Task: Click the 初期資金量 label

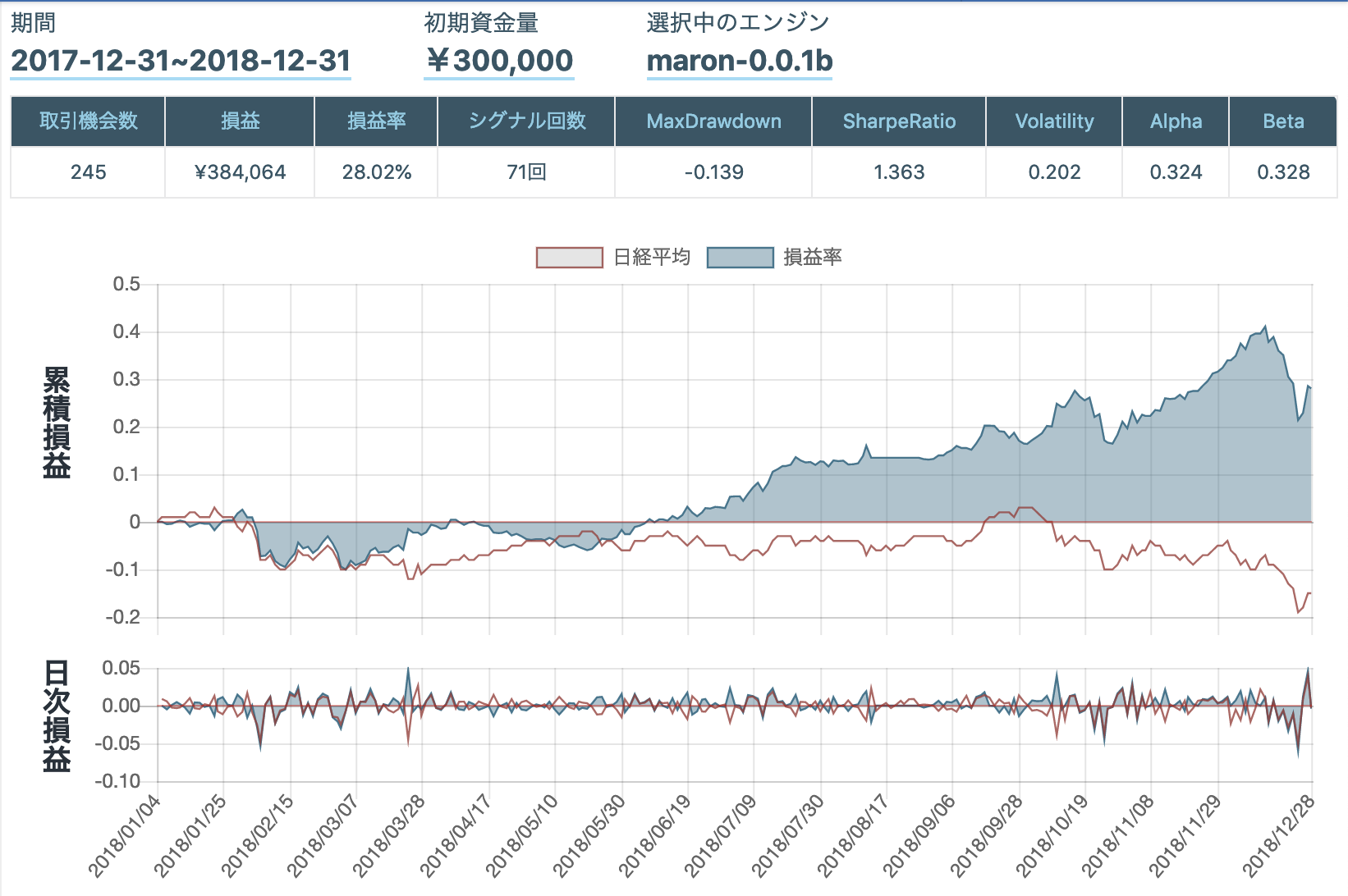Action: [x=481, y=23]
